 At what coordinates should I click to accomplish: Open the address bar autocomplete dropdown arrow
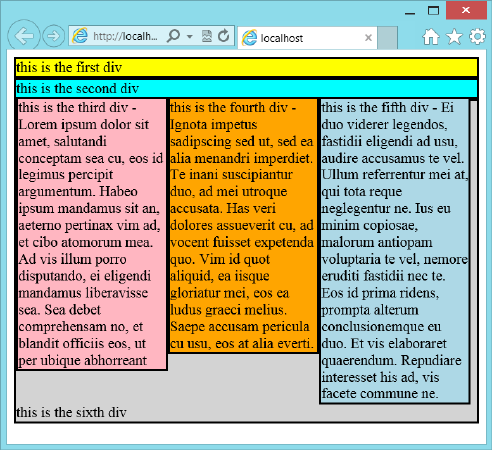tap(190, 36)
